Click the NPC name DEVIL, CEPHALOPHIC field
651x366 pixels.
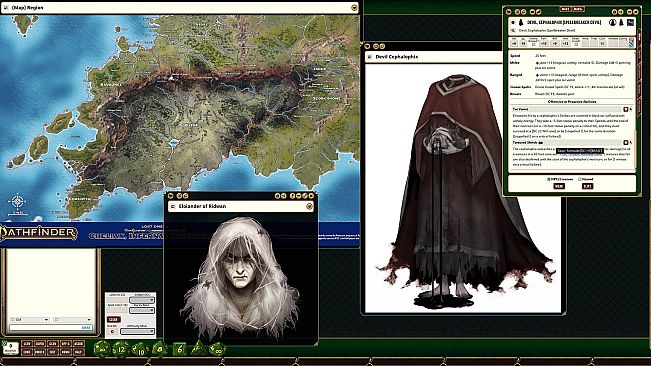(x=564, y=22)
